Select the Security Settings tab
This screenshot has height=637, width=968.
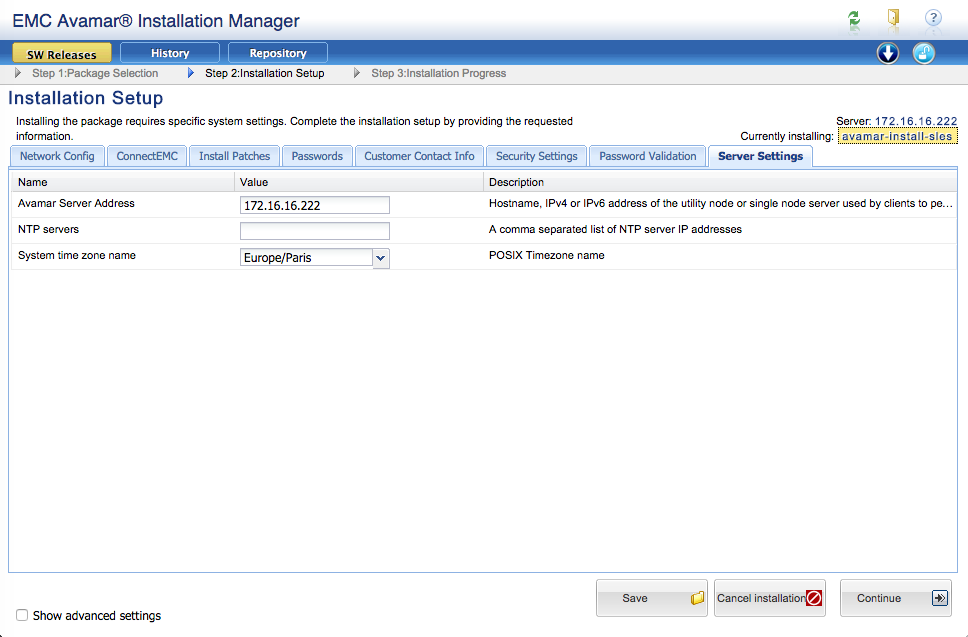(x=536, y=156)
